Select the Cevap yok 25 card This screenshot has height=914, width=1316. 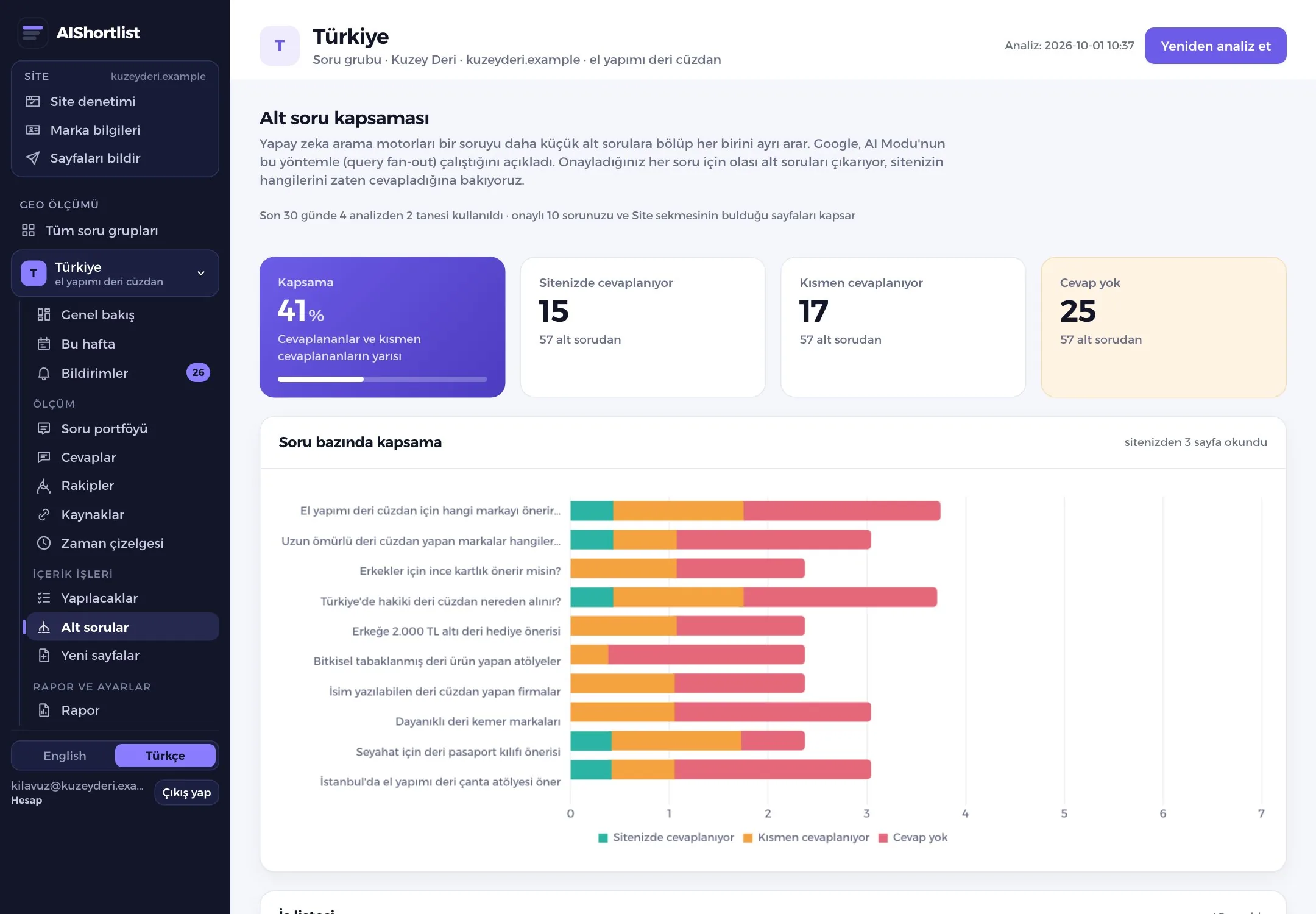(1163, 327)
